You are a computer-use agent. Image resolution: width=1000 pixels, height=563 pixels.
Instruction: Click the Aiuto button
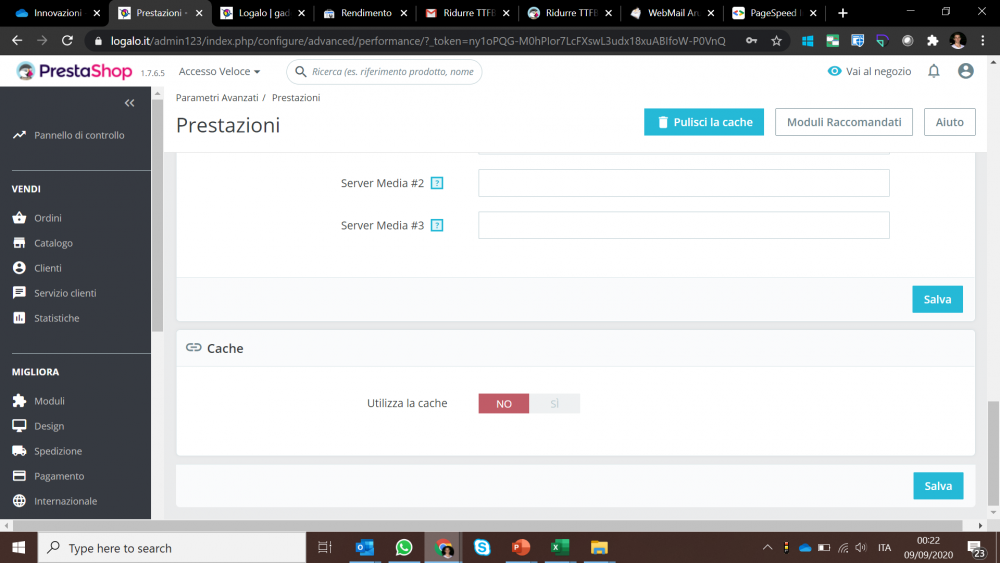click(x=950, y=122)
